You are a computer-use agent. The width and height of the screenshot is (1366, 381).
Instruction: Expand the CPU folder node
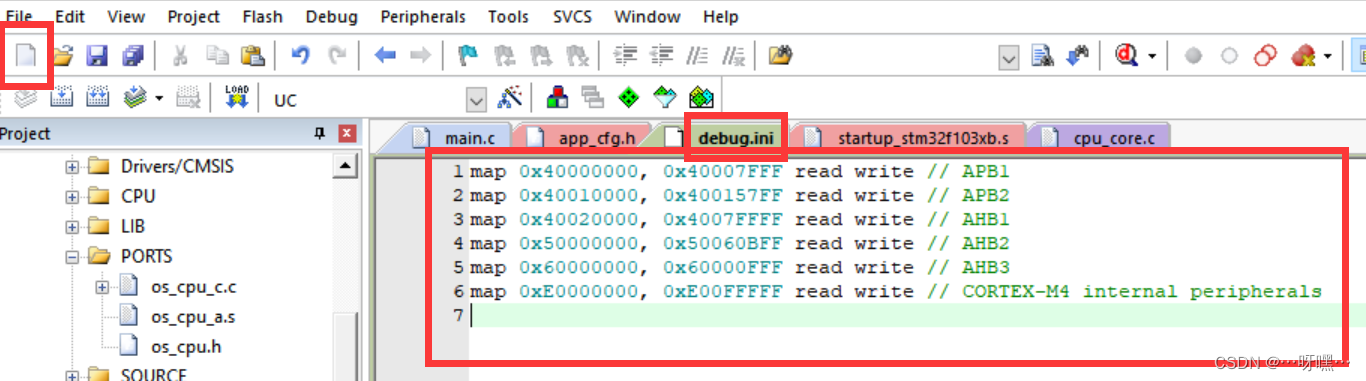(72, 196)
